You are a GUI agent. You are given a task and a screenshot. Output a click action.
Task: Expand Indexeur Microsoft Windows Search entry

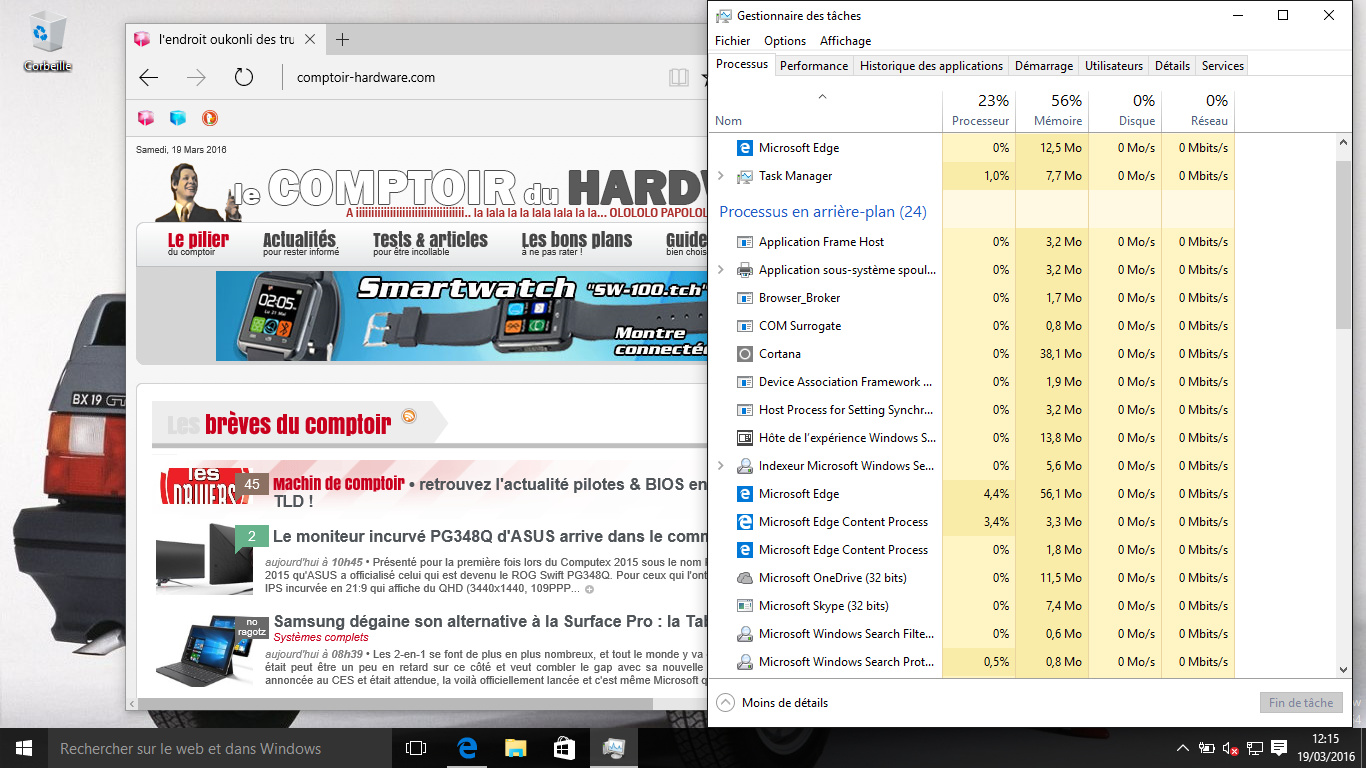click(x=721, y=466)
